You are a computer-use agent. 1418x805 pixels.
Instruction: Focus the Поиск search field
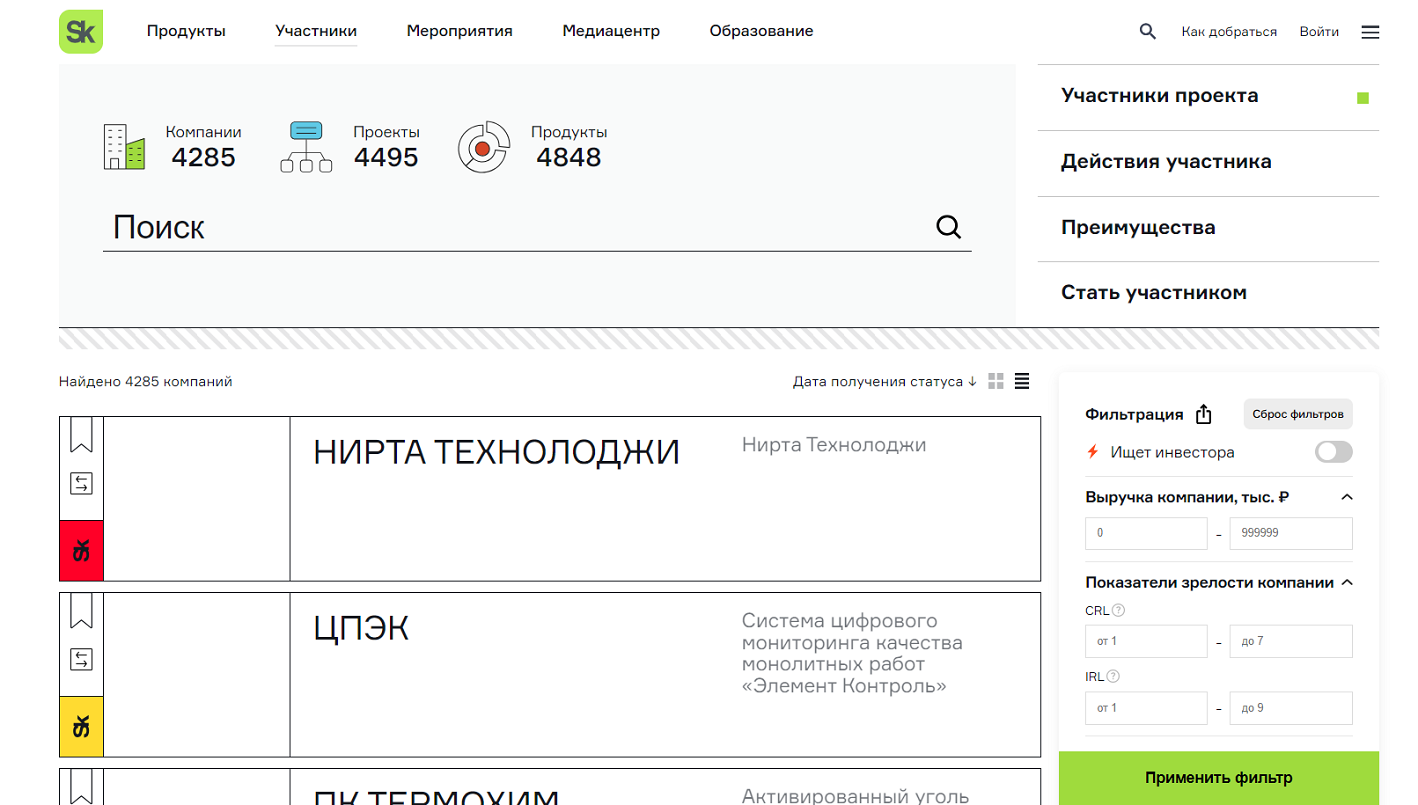tap(518, 227)
